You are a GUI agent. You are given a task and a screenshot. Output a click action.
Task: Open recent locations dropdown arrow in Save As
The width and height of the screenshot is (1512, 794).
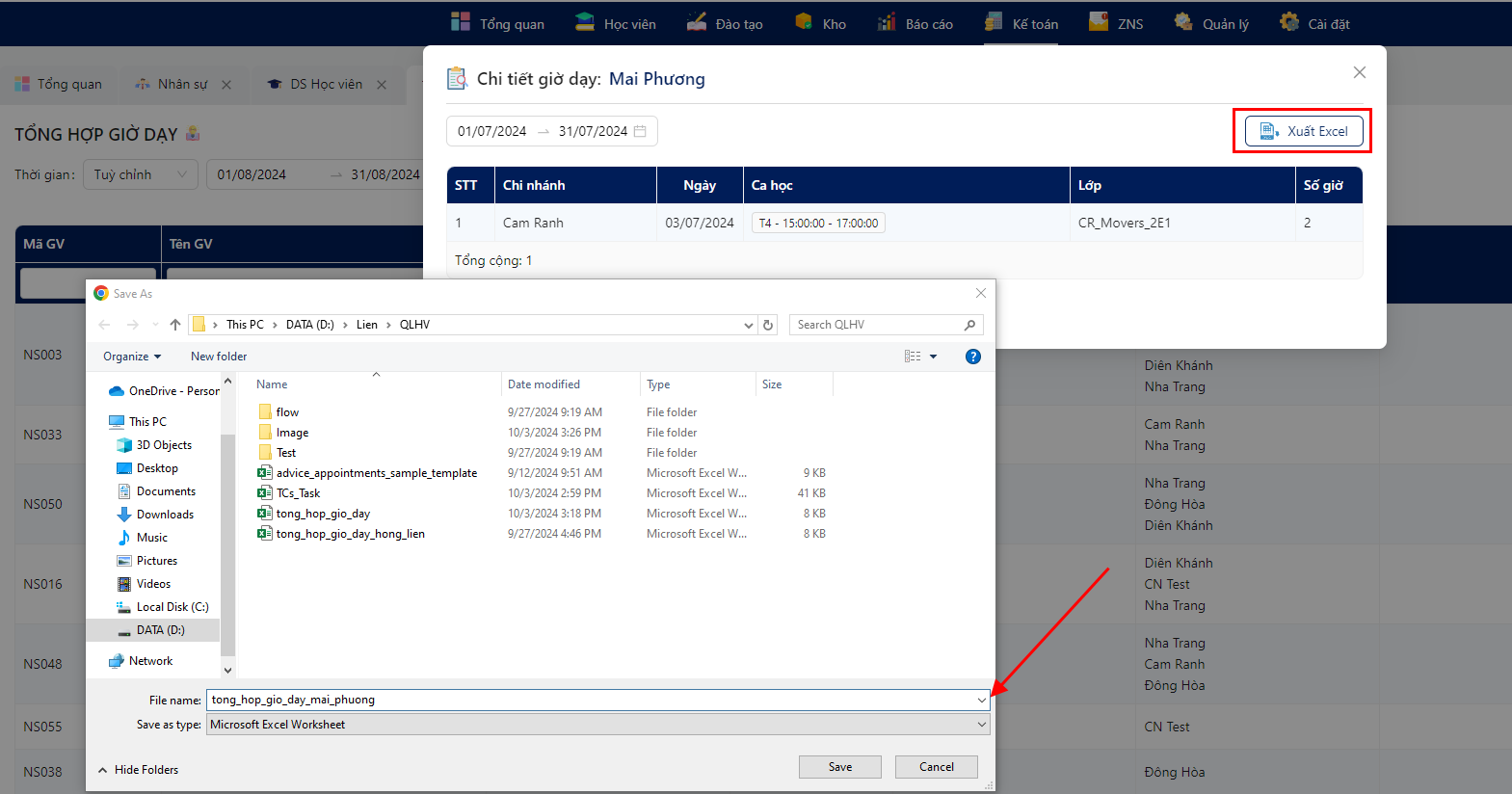click(155, 325)
